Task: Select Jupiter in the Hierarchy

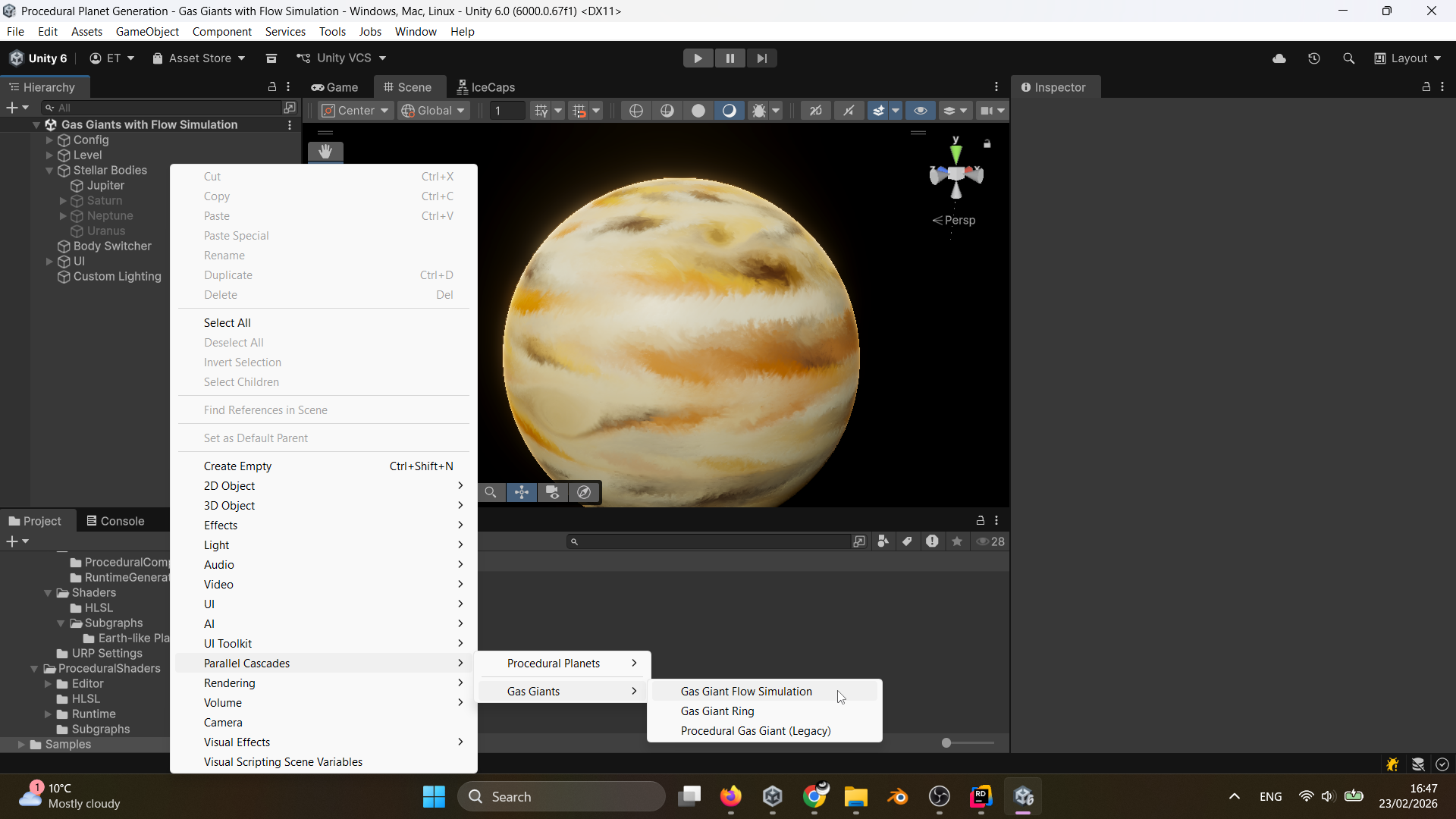Action: pos(105,186)
